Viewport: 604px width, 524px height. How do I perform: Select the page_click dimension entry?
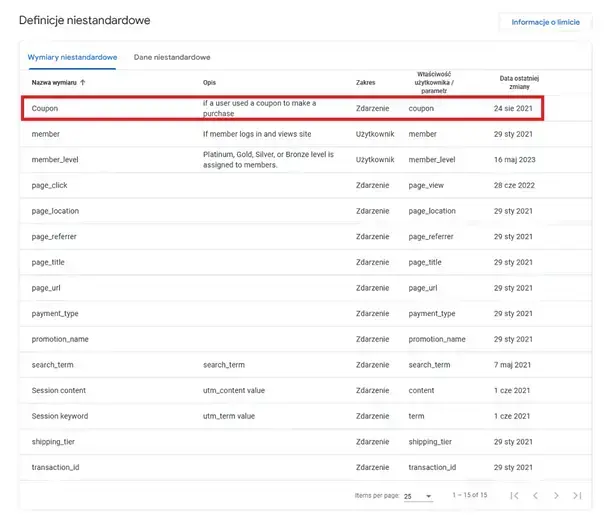[x=49, y=185]
